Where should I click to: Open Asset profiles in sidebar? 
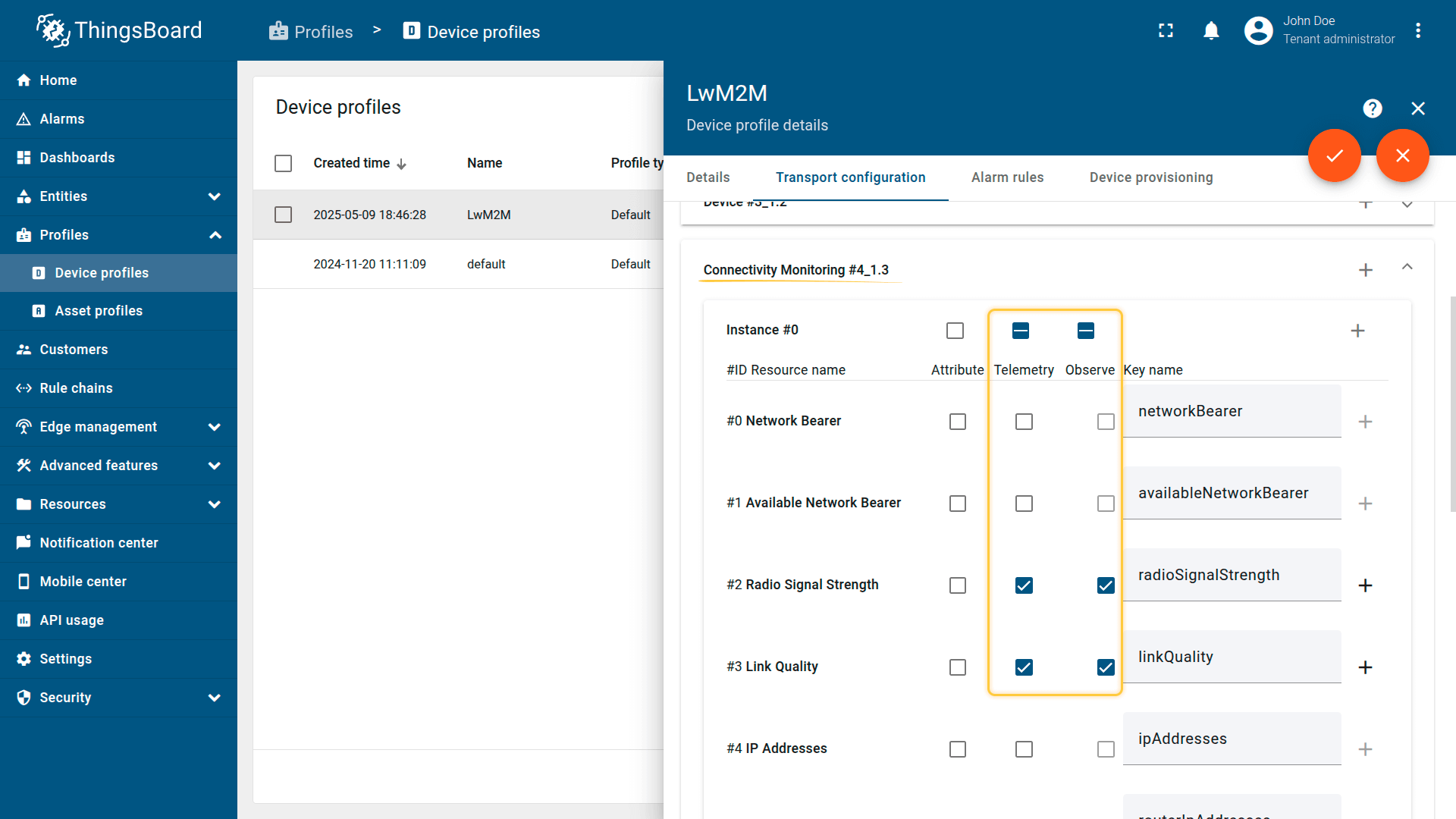99,311
